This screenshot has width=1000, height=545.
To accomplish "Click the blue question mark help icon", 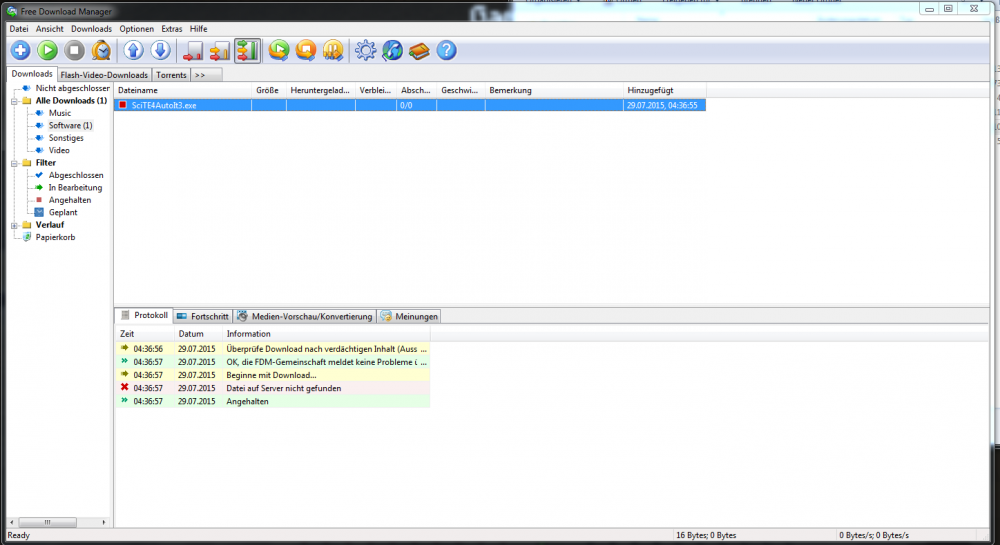I will coord(446,50).
